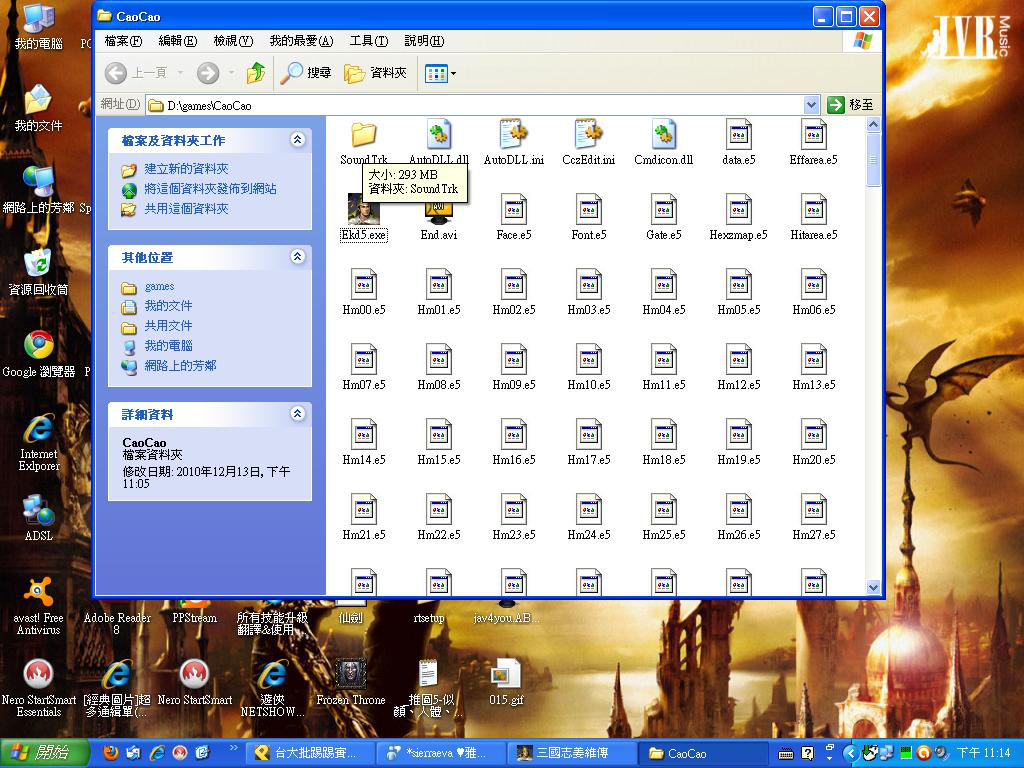Open the 檢視(V) menu

click(x=232, y=41)
